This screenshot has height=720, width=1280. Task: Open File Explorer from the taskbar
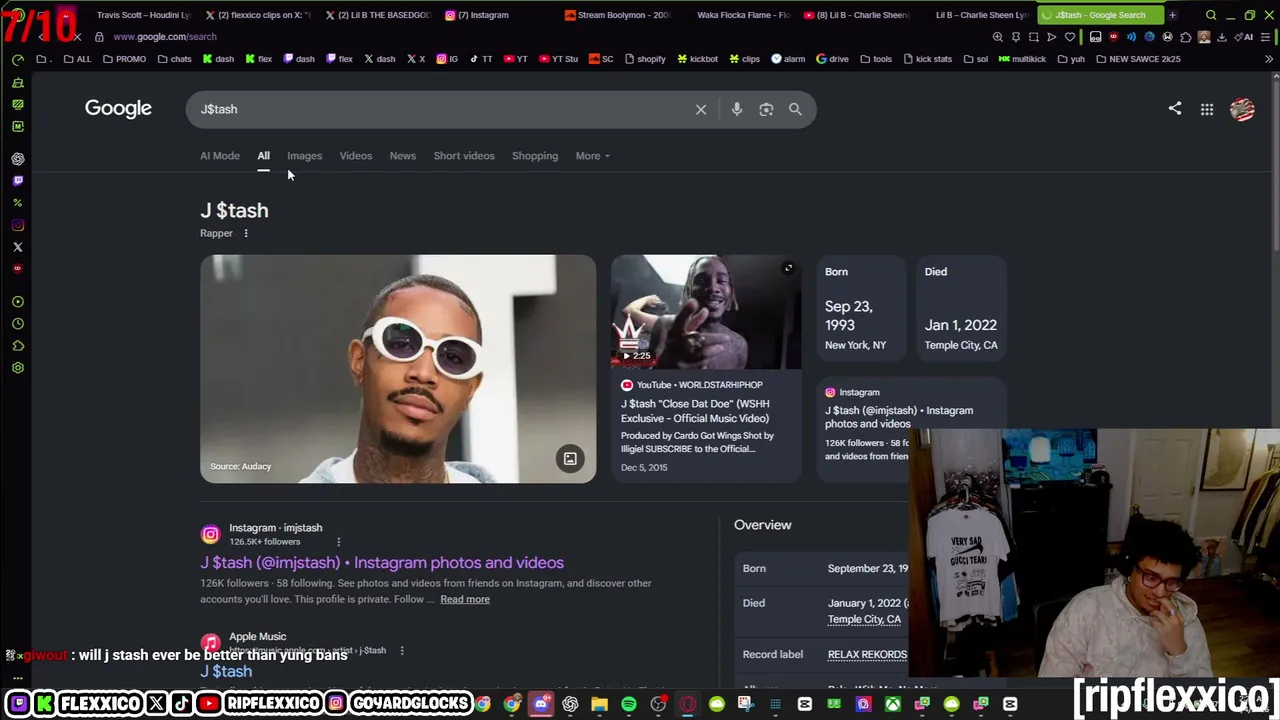tap(599, 704)
